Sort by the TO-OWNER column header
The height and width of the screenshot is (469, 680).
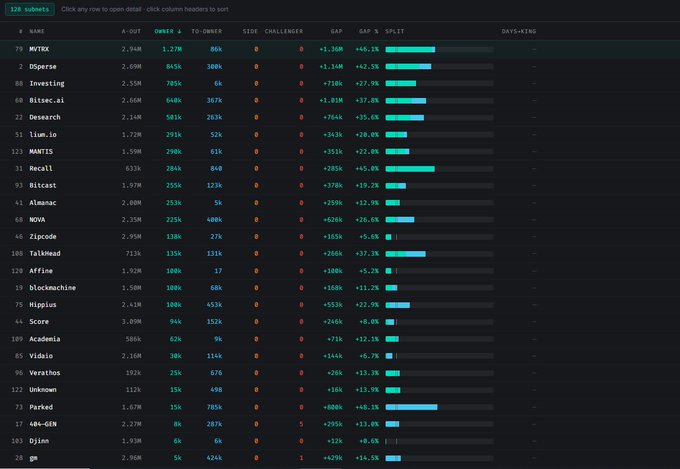coord(206,31)
